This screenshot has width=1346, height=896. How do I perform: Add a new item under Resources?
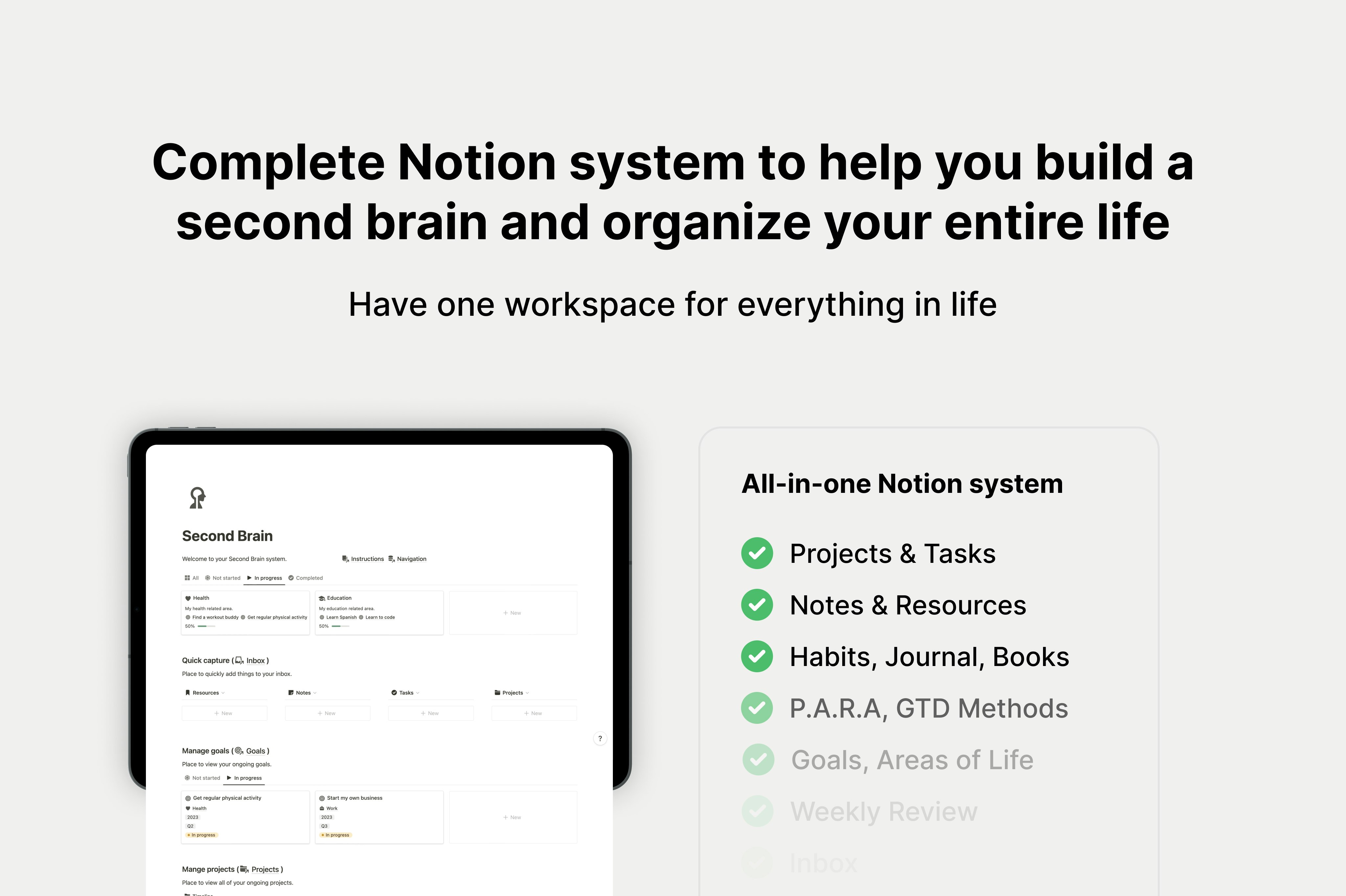click(224, 713)
